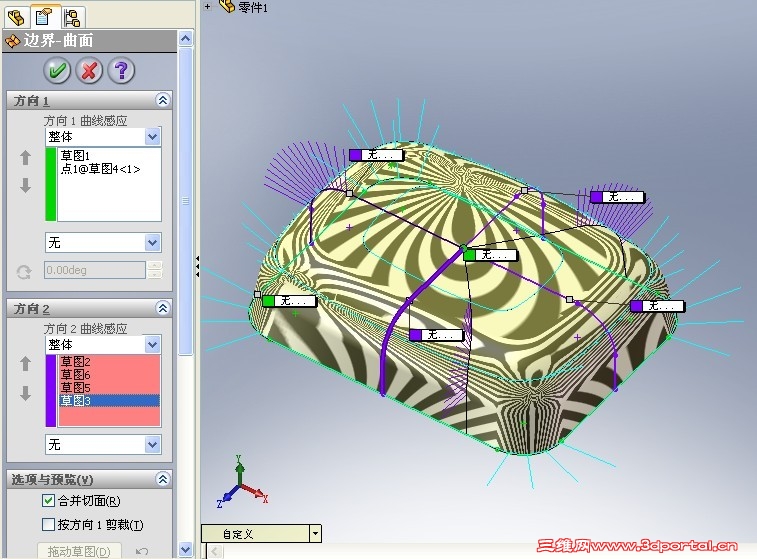Viewport: 757px width, 559px height.
Task: Move direction 2 curve up with arrow
Action: [x=26, y=364]
